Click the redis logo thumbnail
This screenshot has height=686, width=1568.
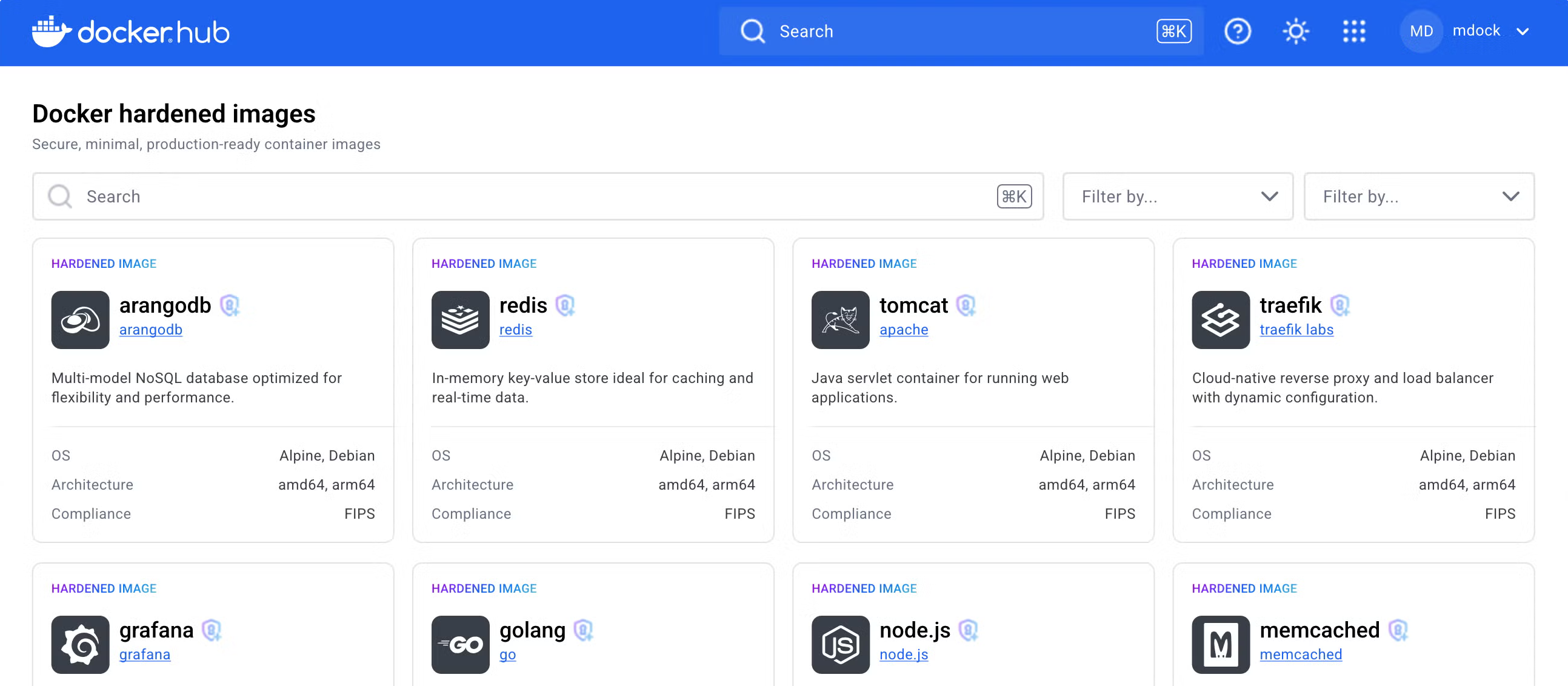(x=460, y=319)
